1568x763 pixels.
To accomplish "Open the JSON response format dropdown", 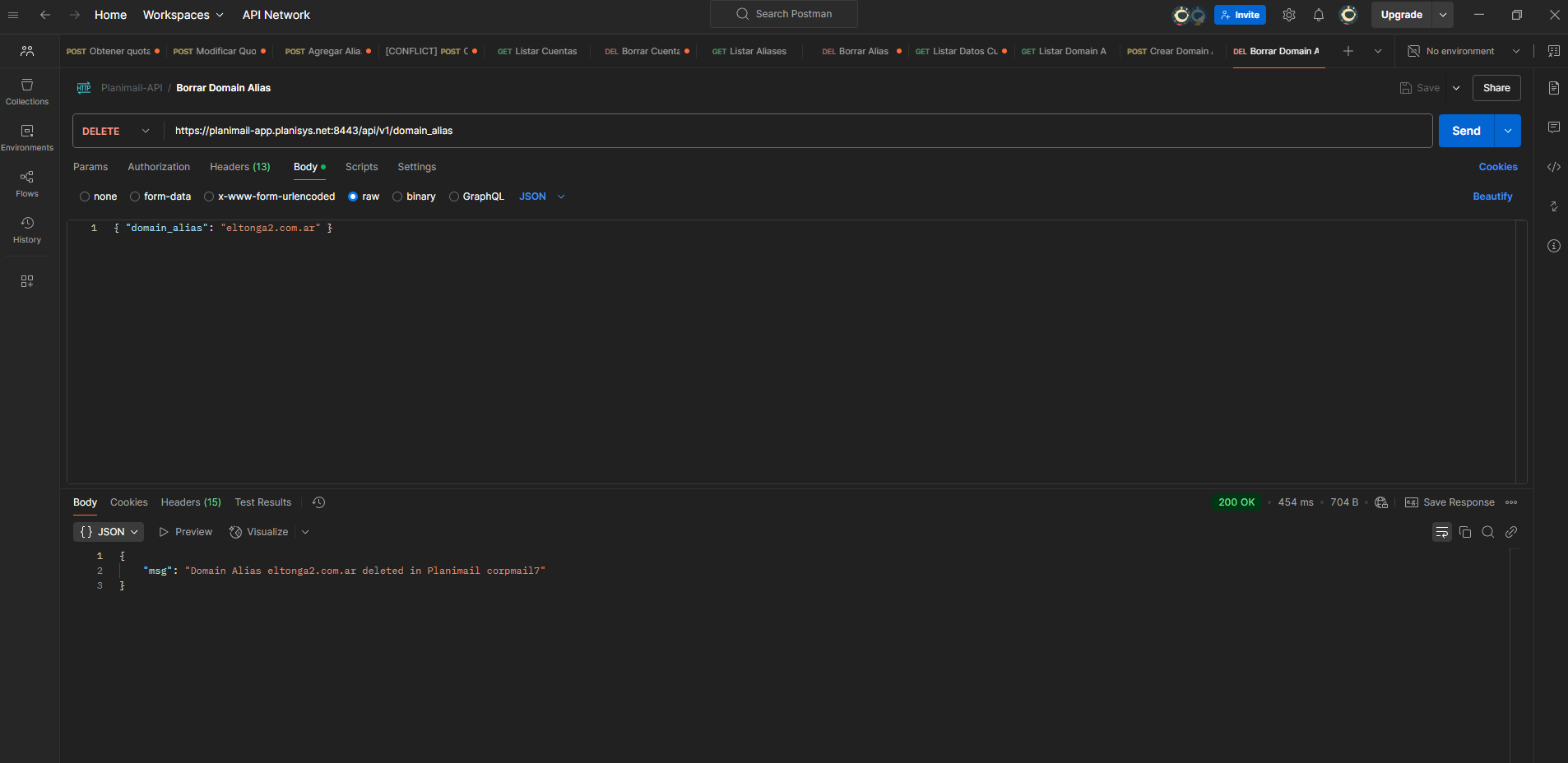I will [x=109, y=532].
